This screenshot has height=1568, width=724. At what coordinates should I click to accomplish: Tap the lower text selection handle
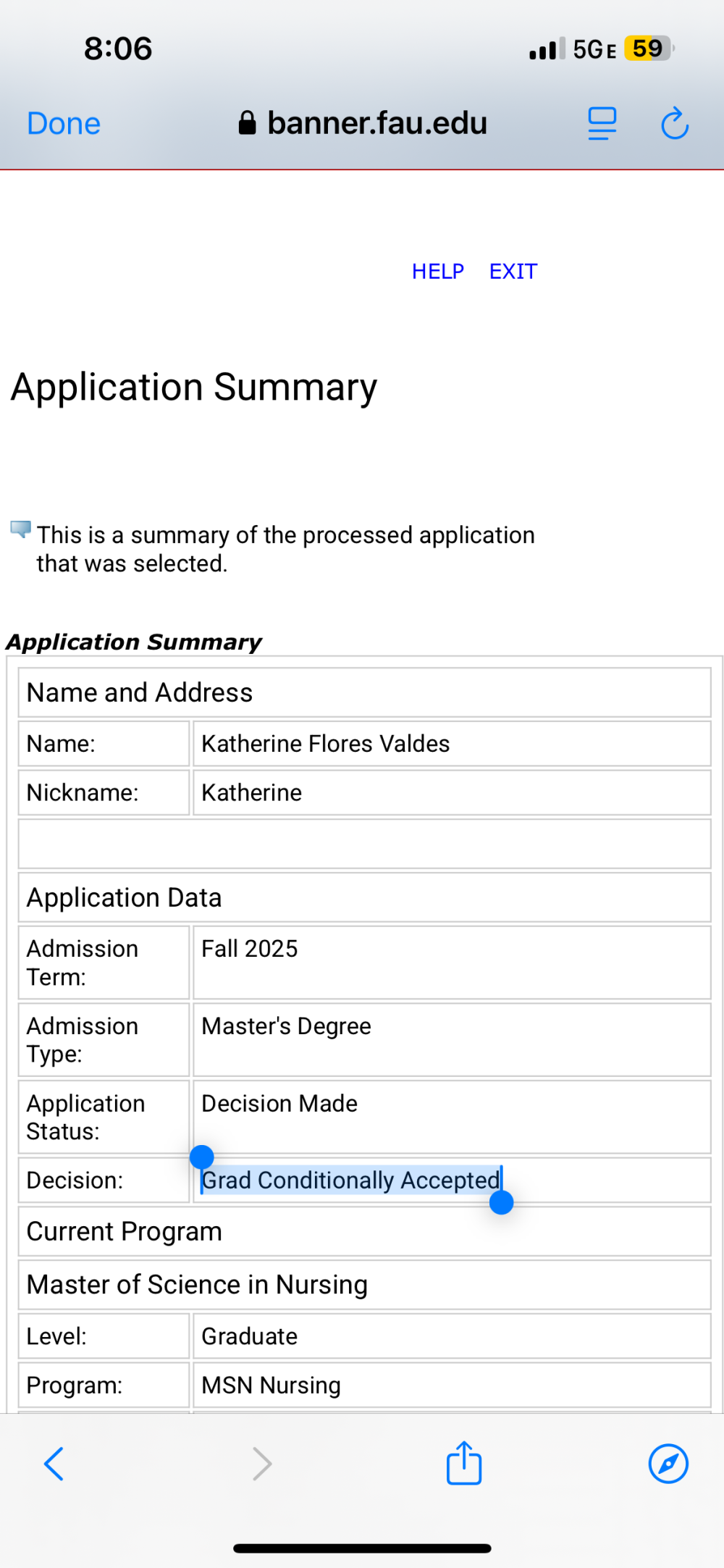tap(501, 1202)
